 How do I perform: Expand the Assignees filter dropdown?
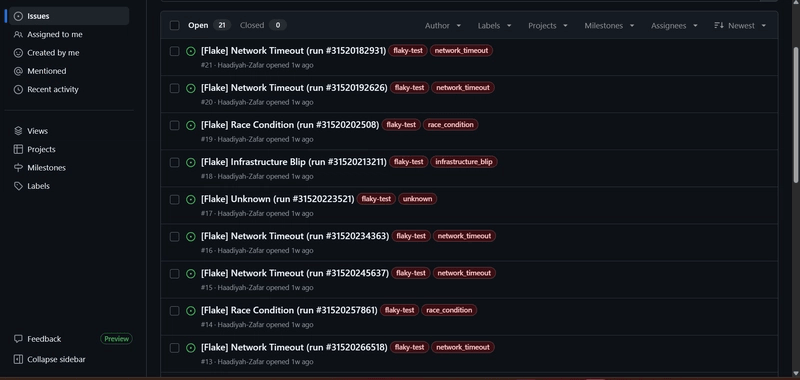point(674,26)
